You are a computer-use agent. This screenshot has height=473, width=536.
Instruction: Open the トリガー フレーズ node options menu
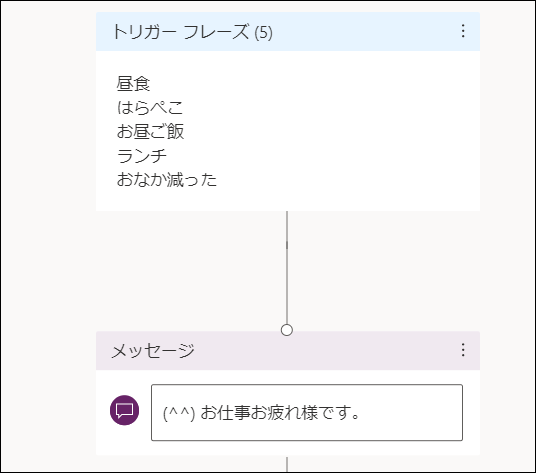pos(463,31)
